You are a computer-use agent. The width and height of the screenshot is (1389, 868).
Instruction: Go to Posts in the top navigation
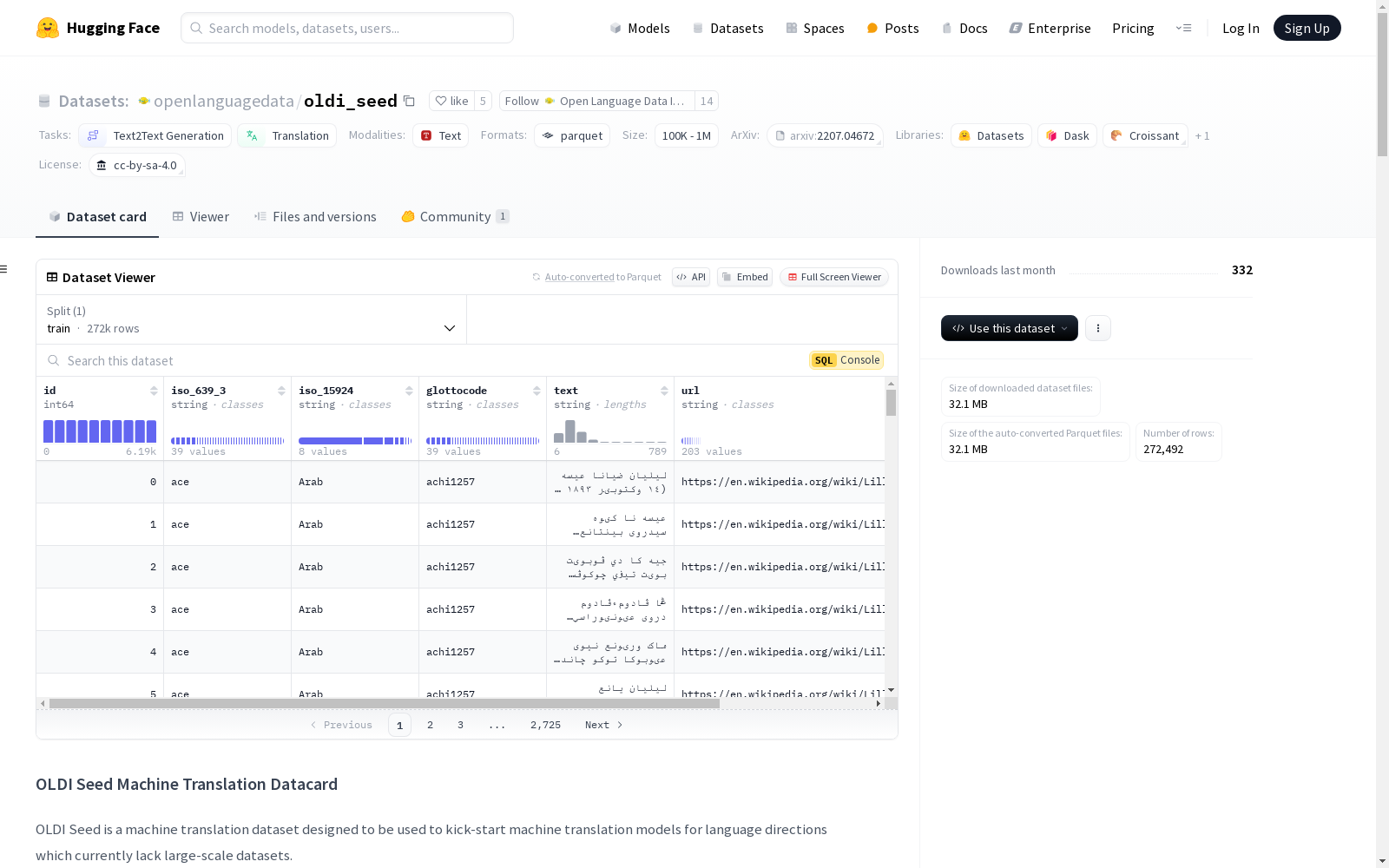point(892,28)
